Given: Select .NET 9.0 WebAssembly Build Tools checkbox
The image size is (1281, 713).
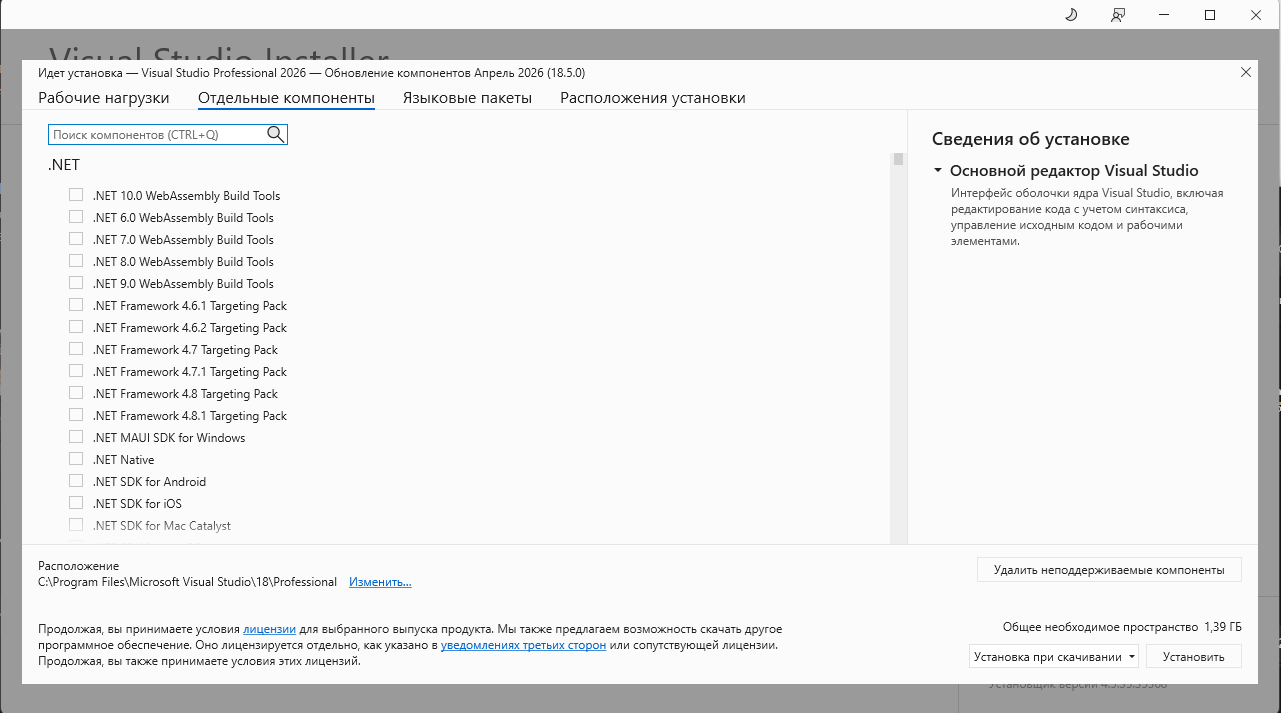Looking at the screenshot, I should coord(76,283).
